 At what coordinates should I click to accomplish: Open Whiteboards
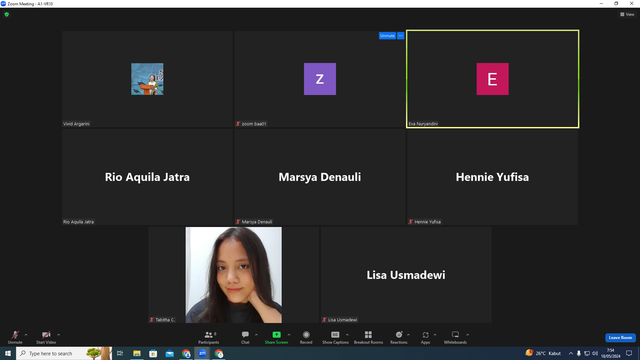[455, 338]
